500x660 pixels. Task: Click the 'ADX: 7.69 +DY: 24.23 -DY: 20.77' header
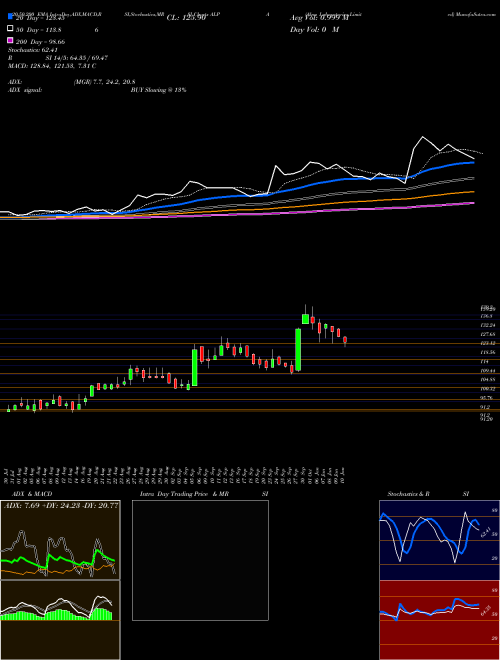[61, 505]
